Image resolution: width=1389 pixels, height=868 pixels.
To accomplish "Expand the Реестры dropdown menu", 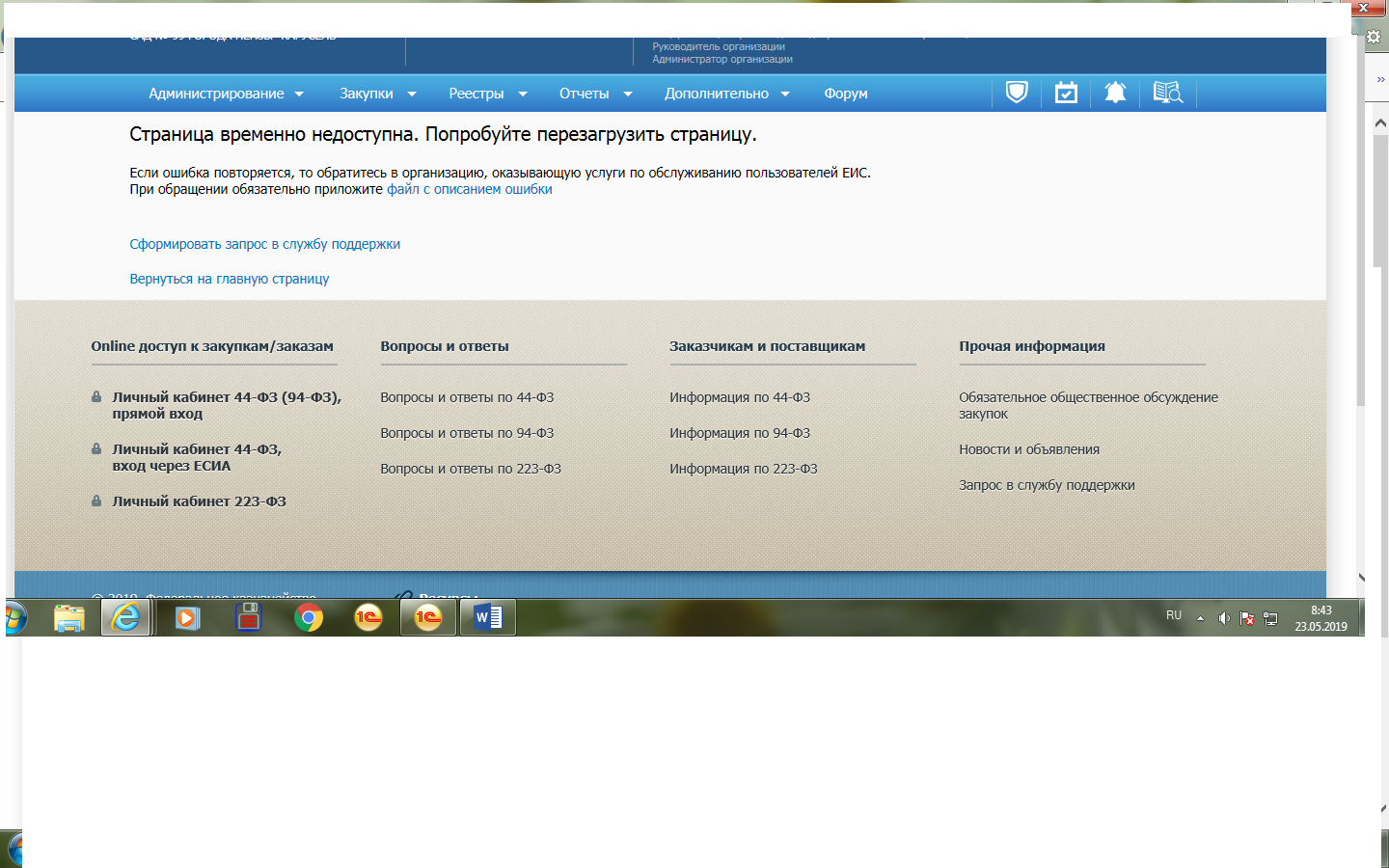I will pyautogui.click(x=487, y=94).
